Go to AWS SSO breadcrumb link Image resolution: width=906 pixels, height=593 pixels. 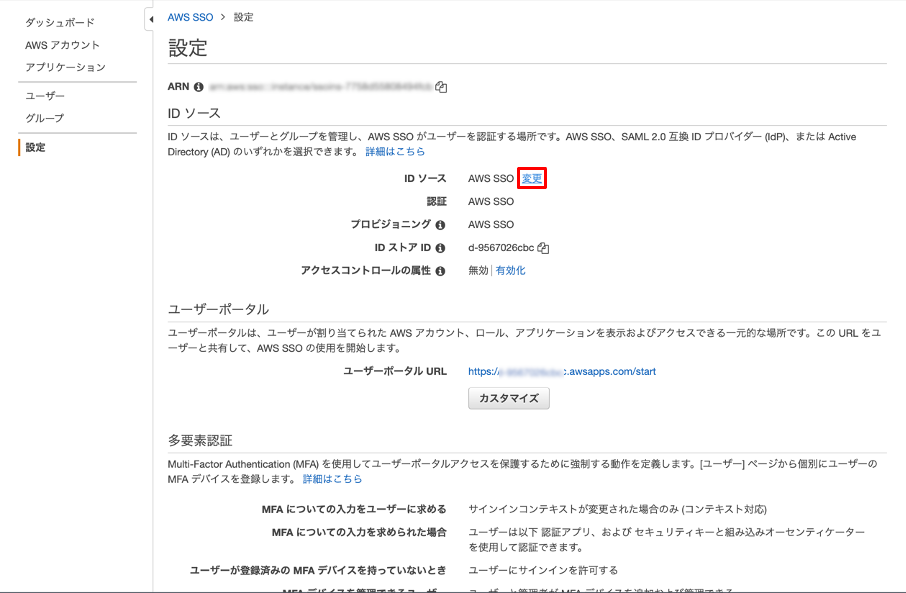pyautogui.click(x=190, y=17)
